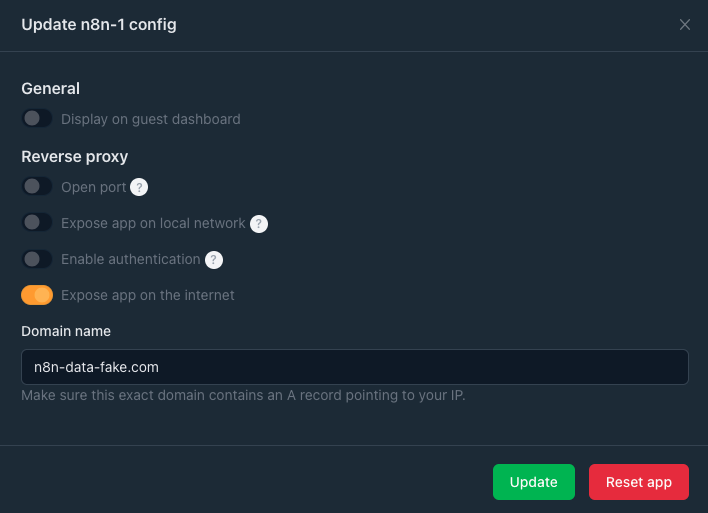Enable the Open port switch
The width and height of the screenshot is (708, 513).
pyautogui.click(x=37, y=187)
